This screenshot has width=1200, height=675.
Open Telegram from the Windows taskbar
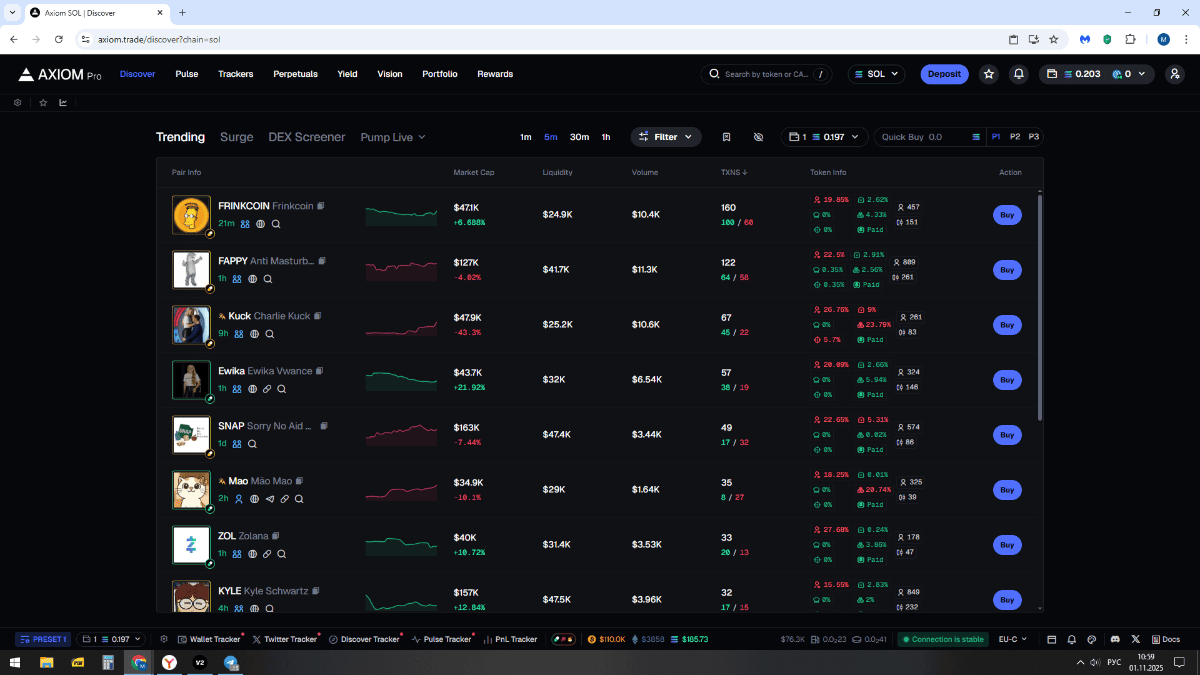pyautogui.click(x=231, y=663)
